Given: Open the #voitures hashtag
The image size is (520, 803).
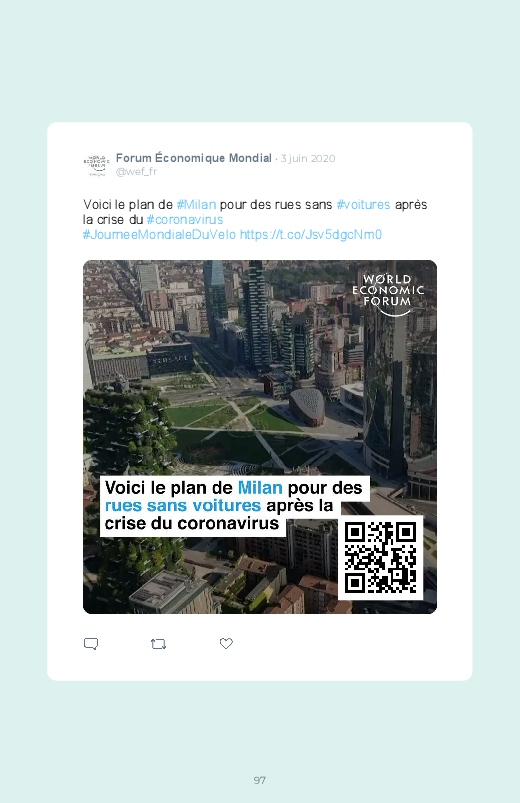Looking at the screenshot, I should coord(363,204).
